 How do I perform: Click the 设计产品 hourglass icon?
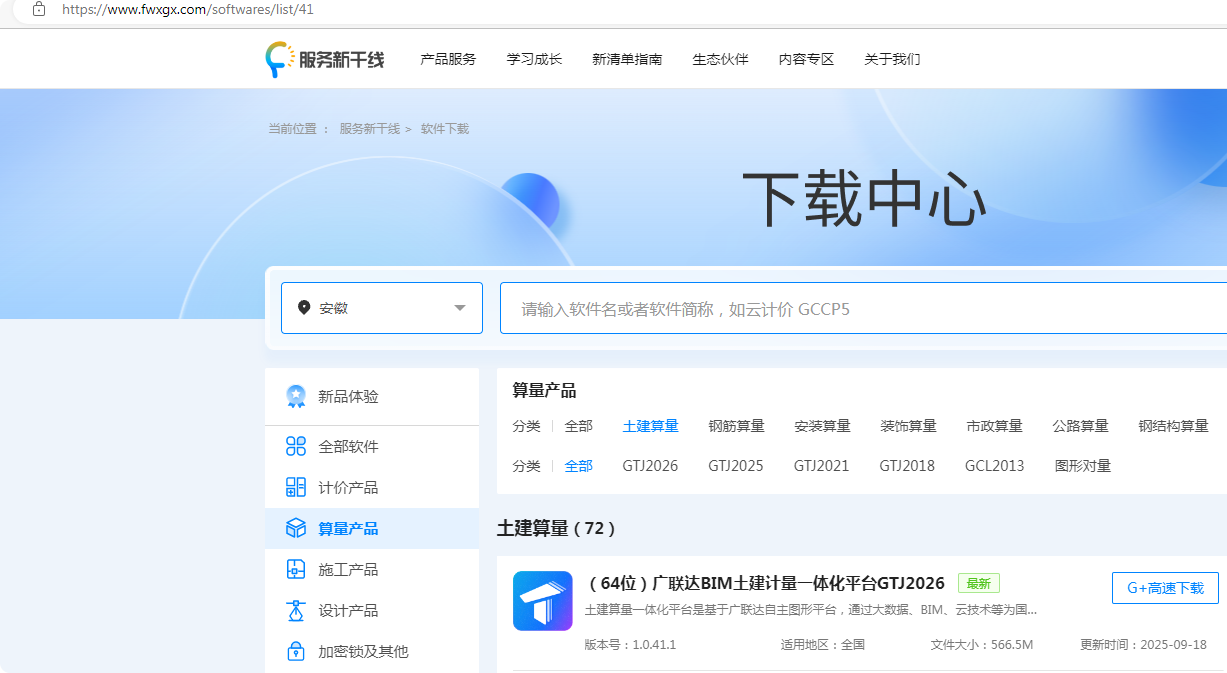click(295, 610)
